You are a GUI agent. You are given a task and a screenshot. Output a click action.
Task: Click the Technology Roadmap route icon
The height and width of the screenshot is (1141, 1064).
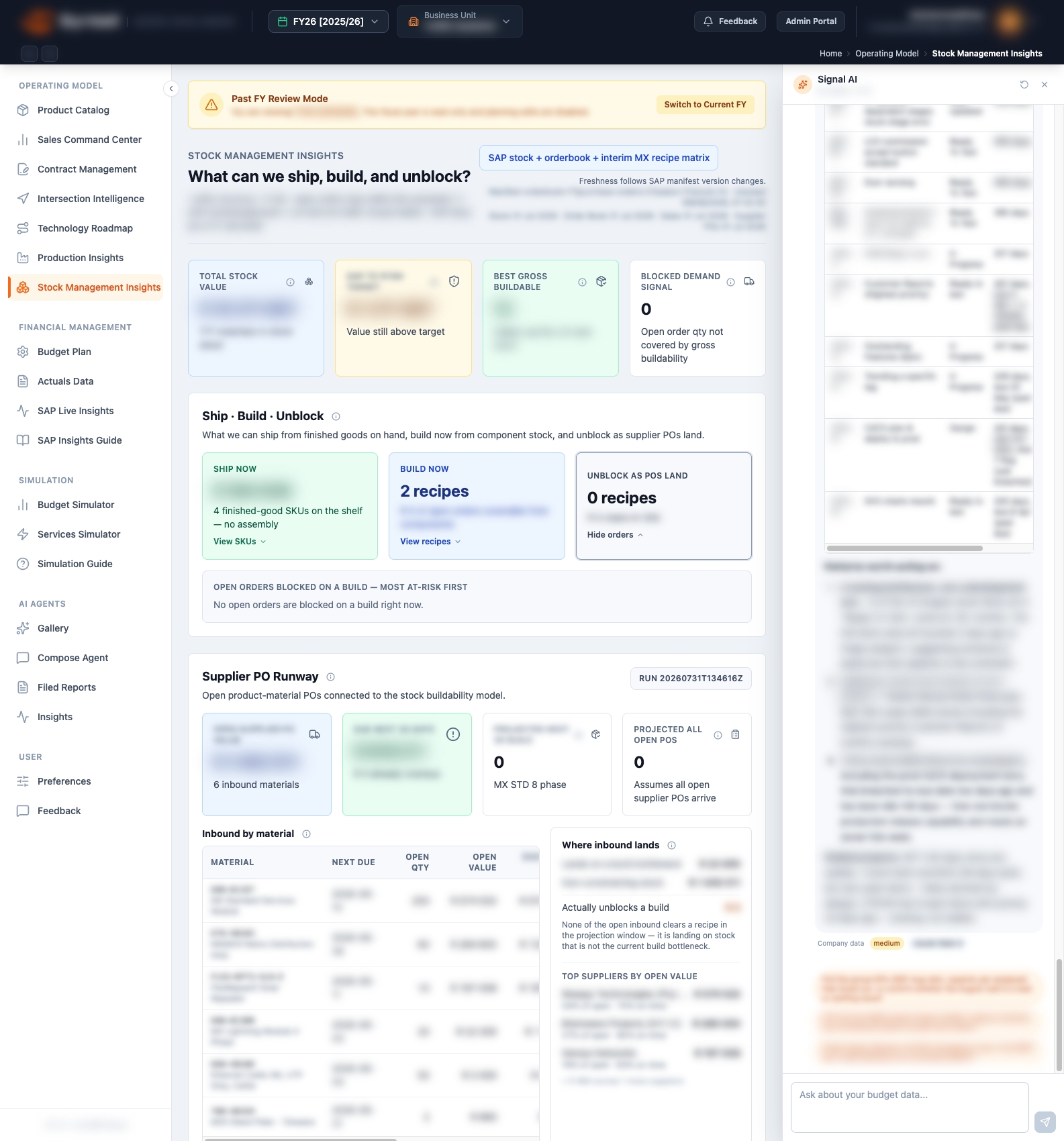point(23,228)
